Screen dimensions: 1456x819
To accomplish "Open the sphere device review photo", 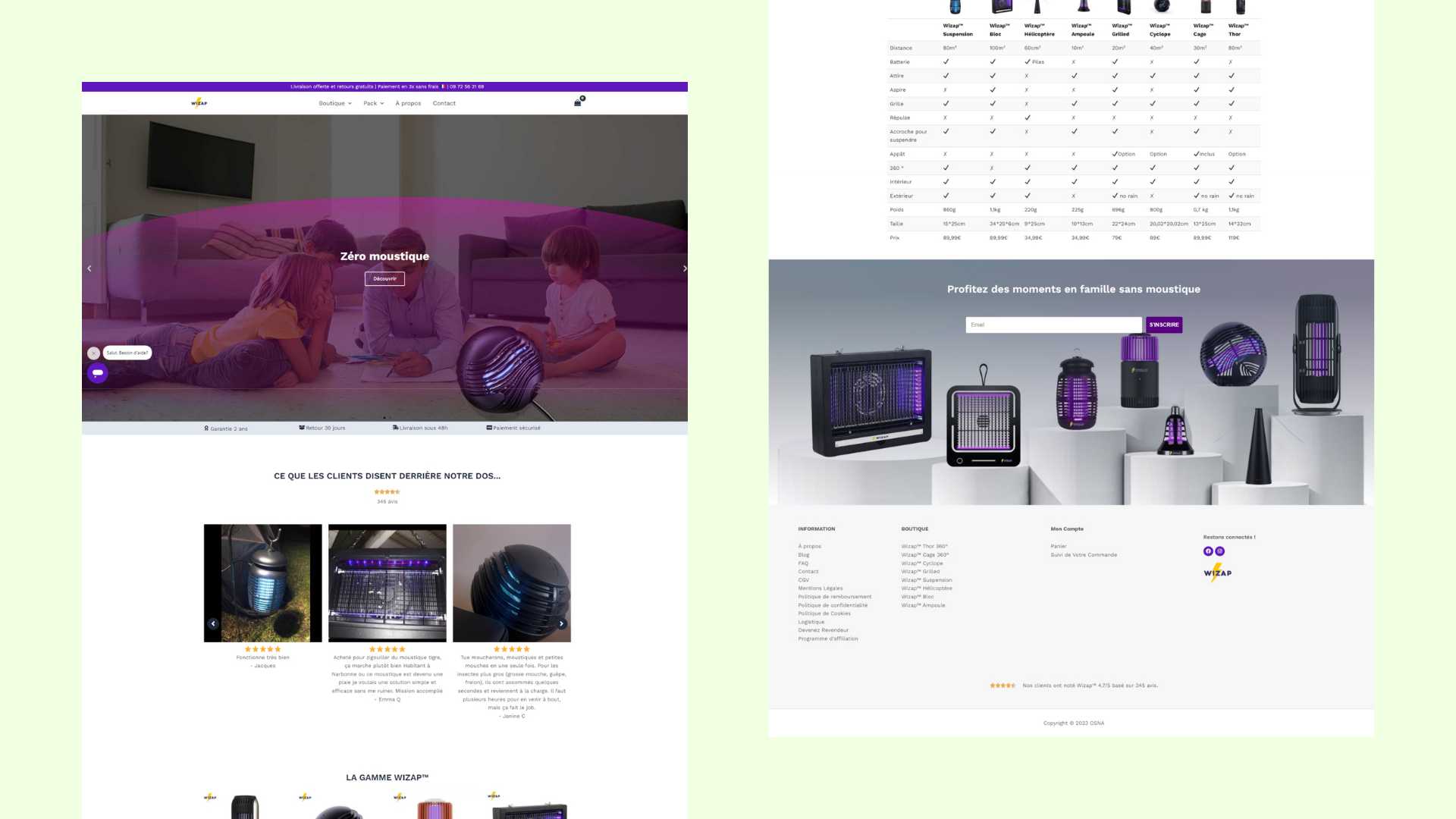I will 512,583.
